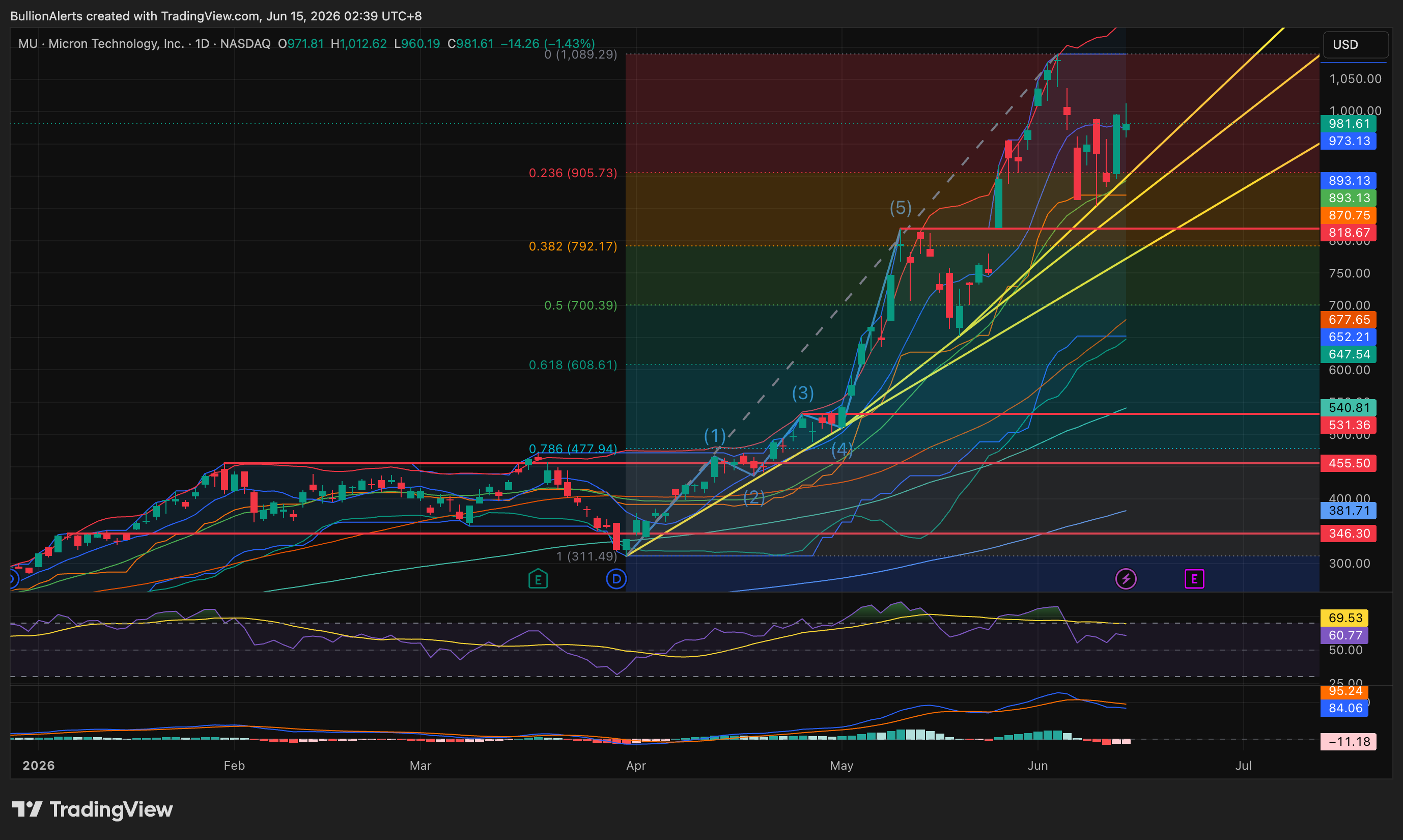Click the high value H1,012.62

359,44
